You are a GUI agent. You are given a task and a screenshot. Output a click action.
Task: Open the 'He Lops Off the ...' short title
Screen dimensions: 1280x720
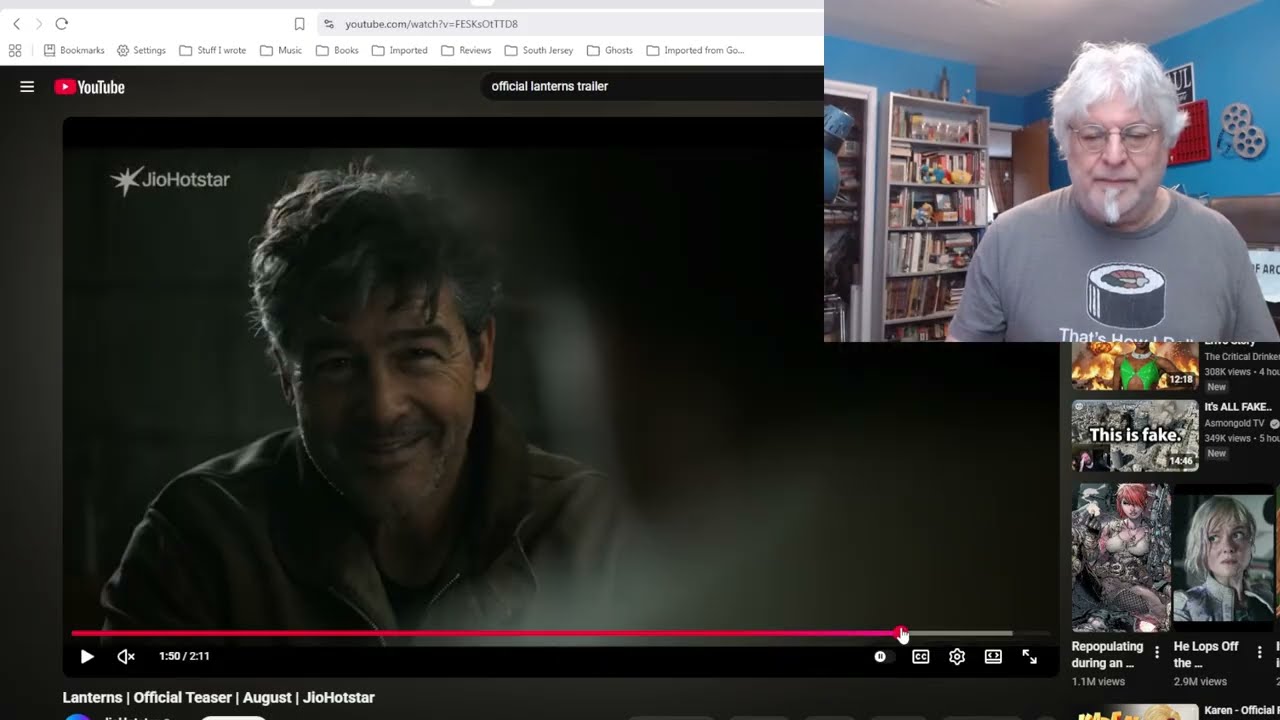click(1206, 655)
